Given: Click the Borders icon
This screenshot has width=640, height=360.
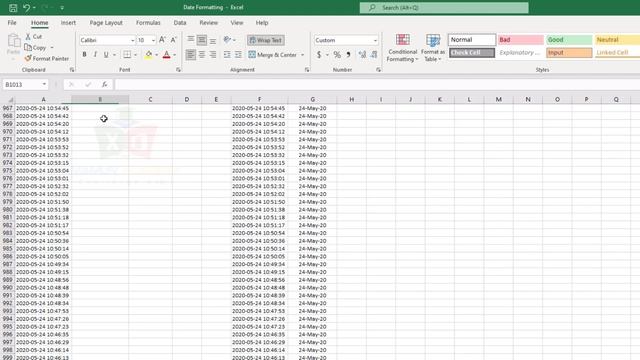Looking at the screenshot, I should click(x=127, y=55).
